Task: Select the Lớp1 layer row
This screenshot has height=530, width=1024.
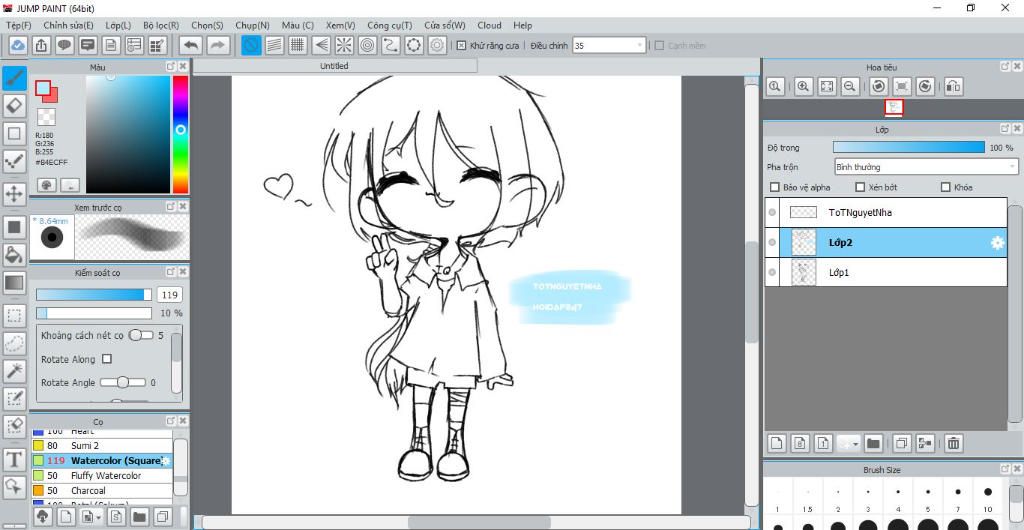Action: (x=886, y=272)
